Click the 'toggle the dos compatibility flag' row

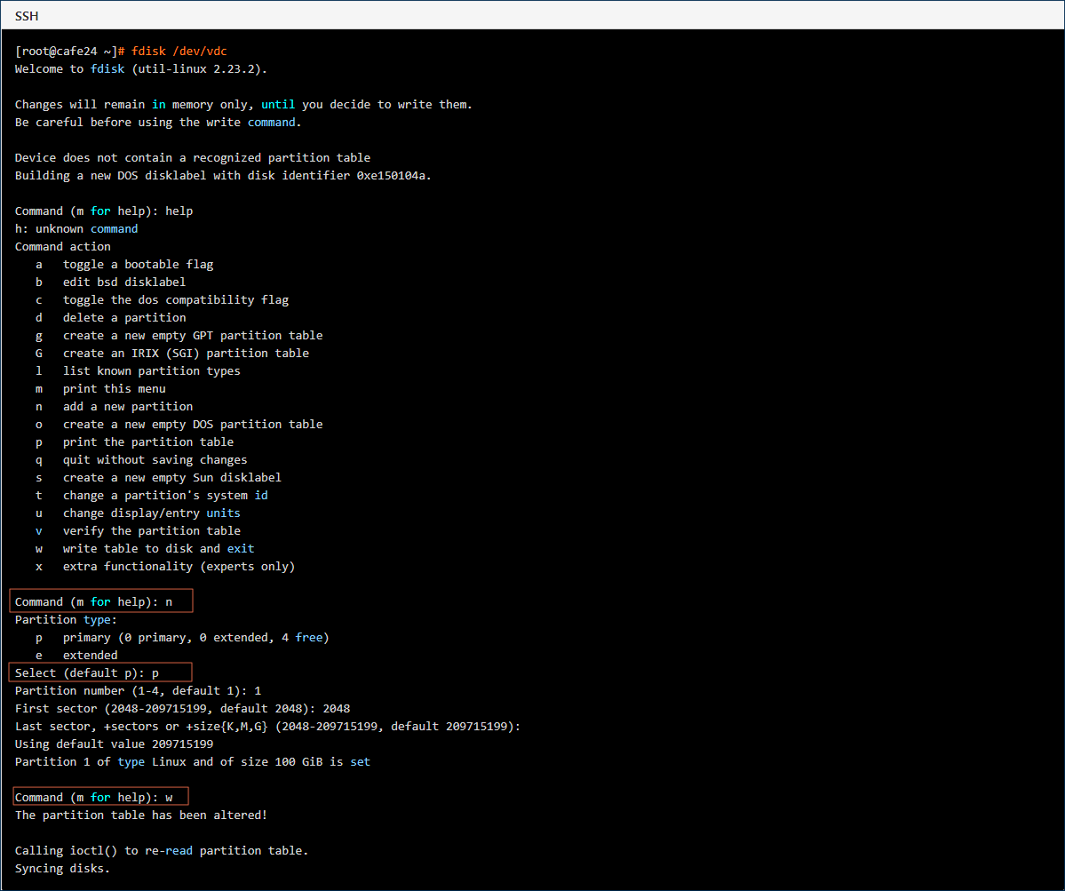pos(162,299)
